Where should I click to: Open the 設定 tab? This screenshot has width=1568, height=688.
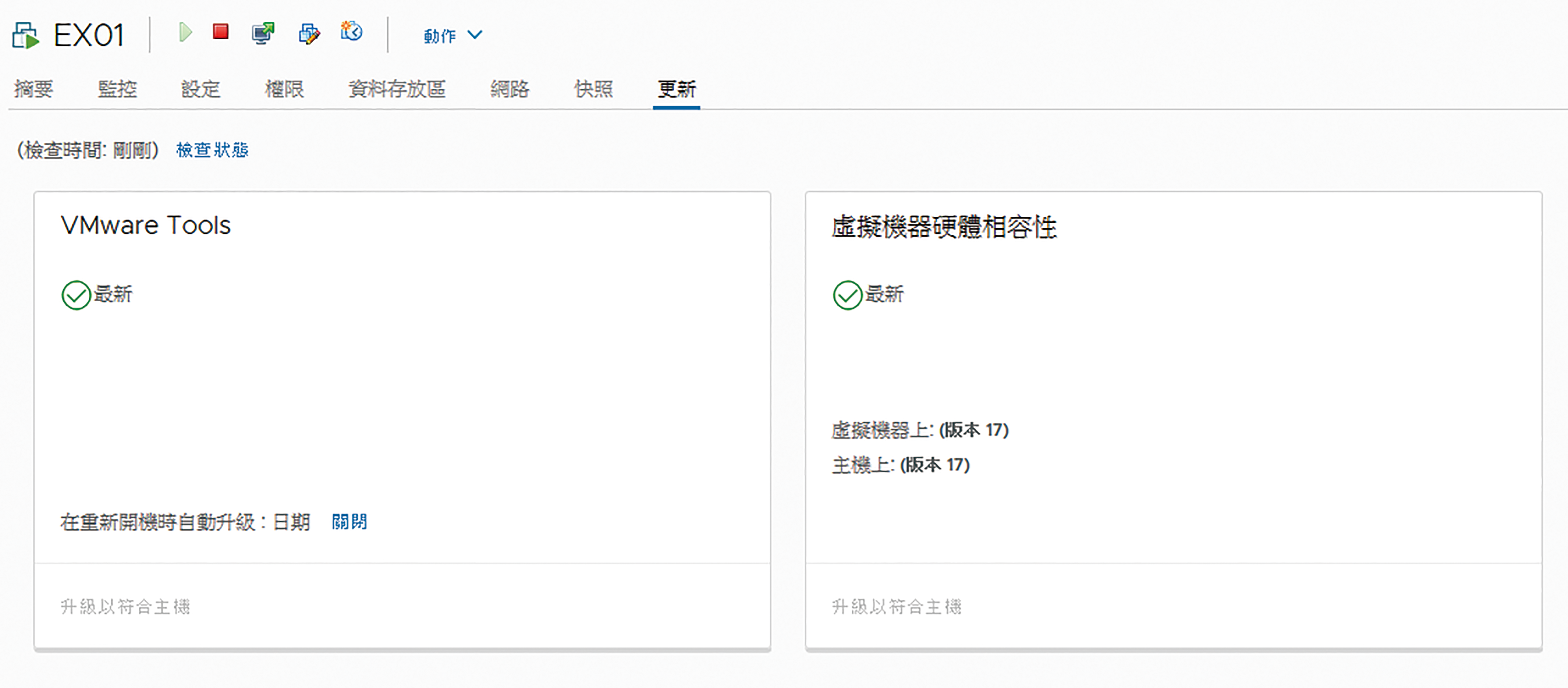click(x=200, y=89)
